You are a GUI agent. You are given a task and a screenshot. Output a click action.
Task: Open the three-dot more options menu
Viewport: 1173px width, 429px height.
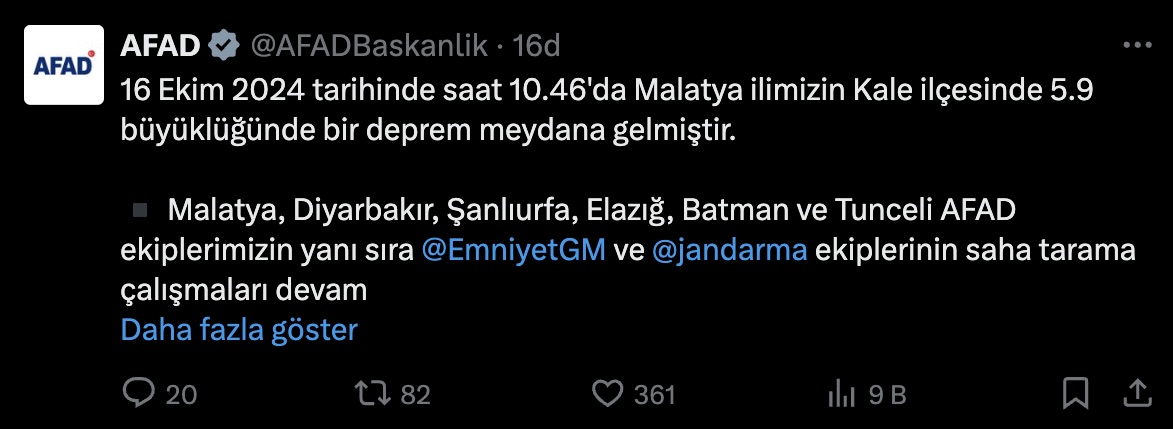1138,45
